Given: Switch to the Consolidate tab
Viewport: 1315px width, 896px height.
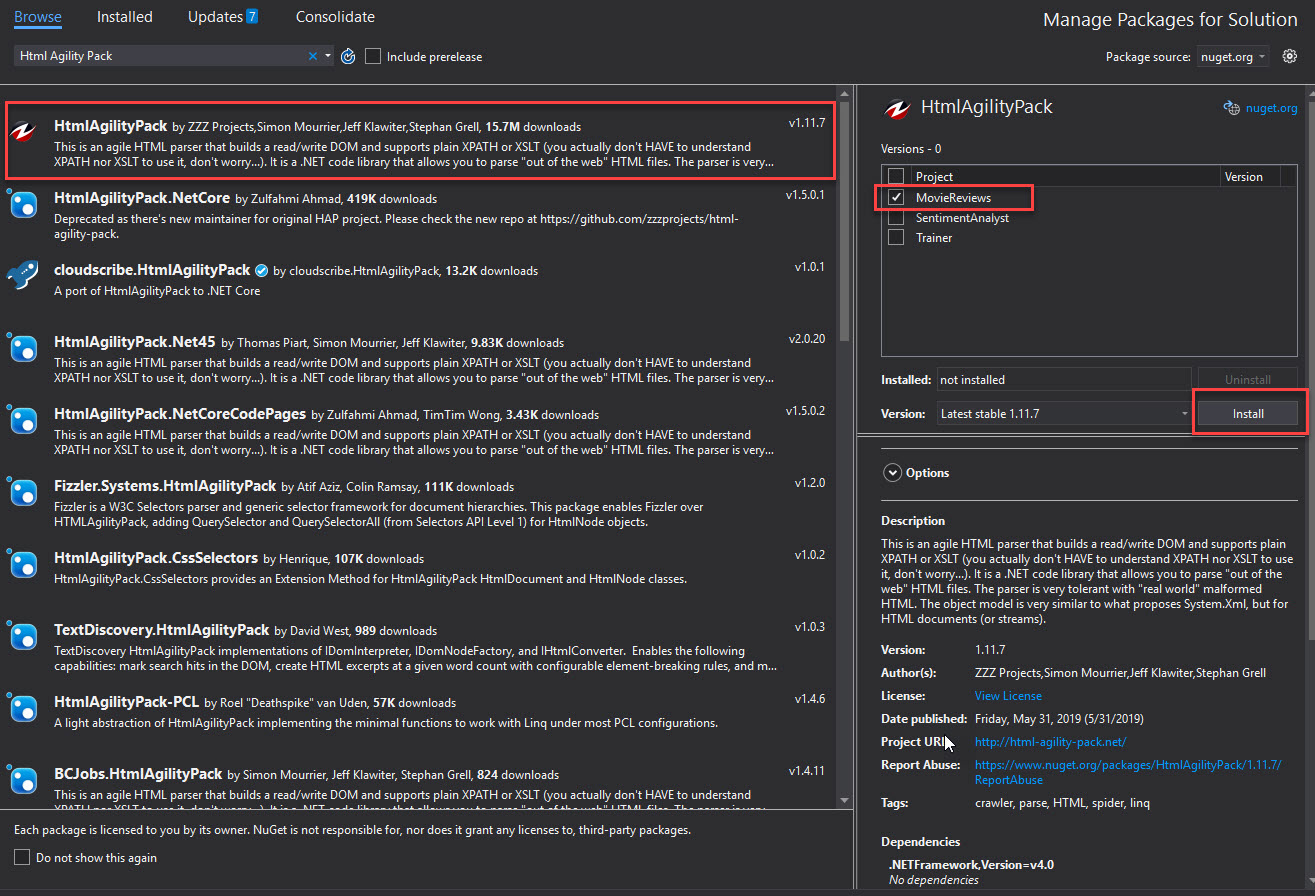Looking at the screenshot, I should coord(335,17).
